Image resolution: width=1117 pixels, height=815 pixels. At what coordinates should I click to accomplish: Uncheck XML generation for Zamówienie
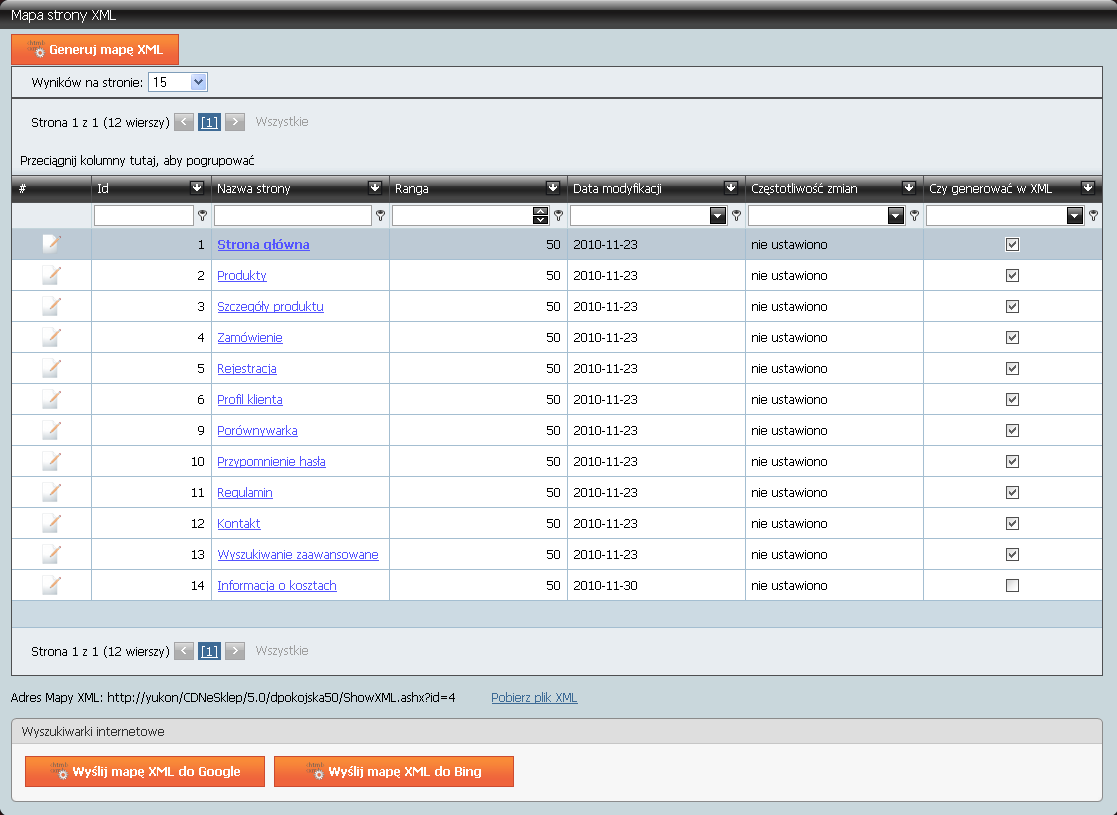point(1012,337)
